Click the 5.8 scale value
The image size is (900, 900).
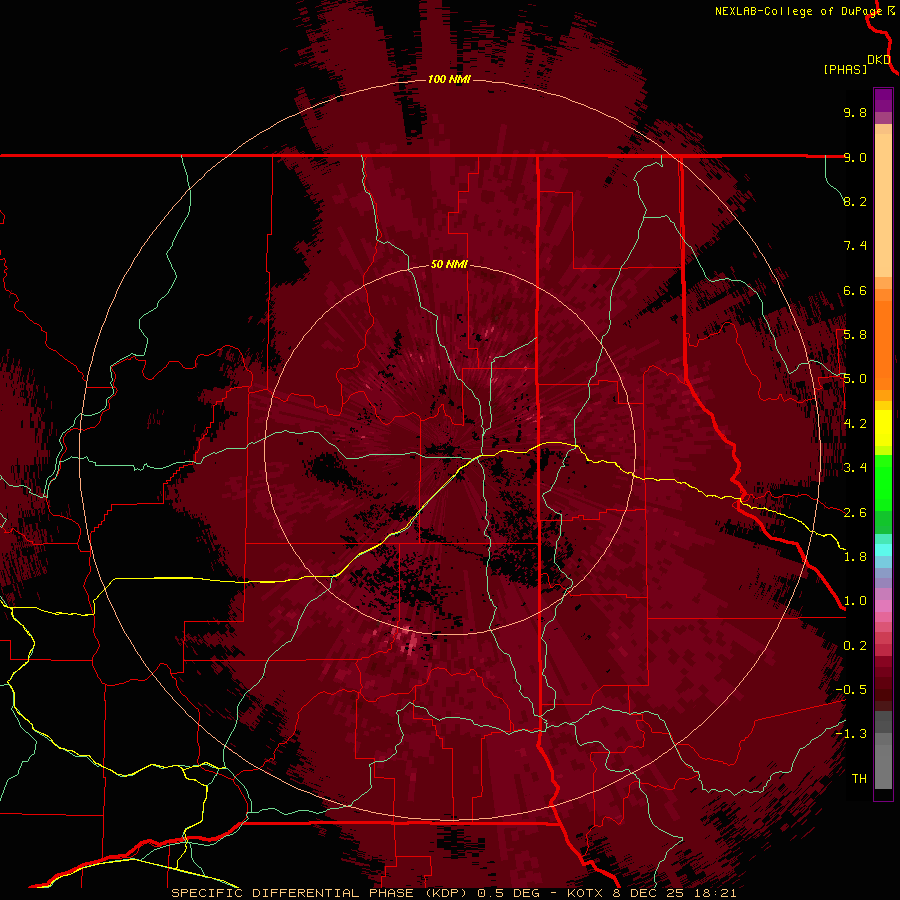(x=855, y=335)
